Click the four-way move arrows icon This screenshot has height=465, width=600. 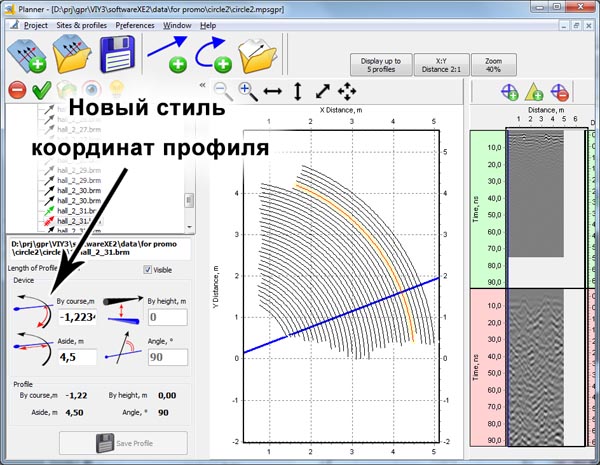click(347, 92)
